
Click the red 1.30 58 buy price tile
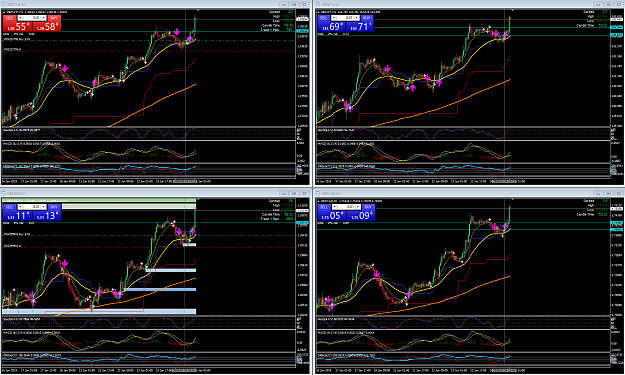click(47, 27)
